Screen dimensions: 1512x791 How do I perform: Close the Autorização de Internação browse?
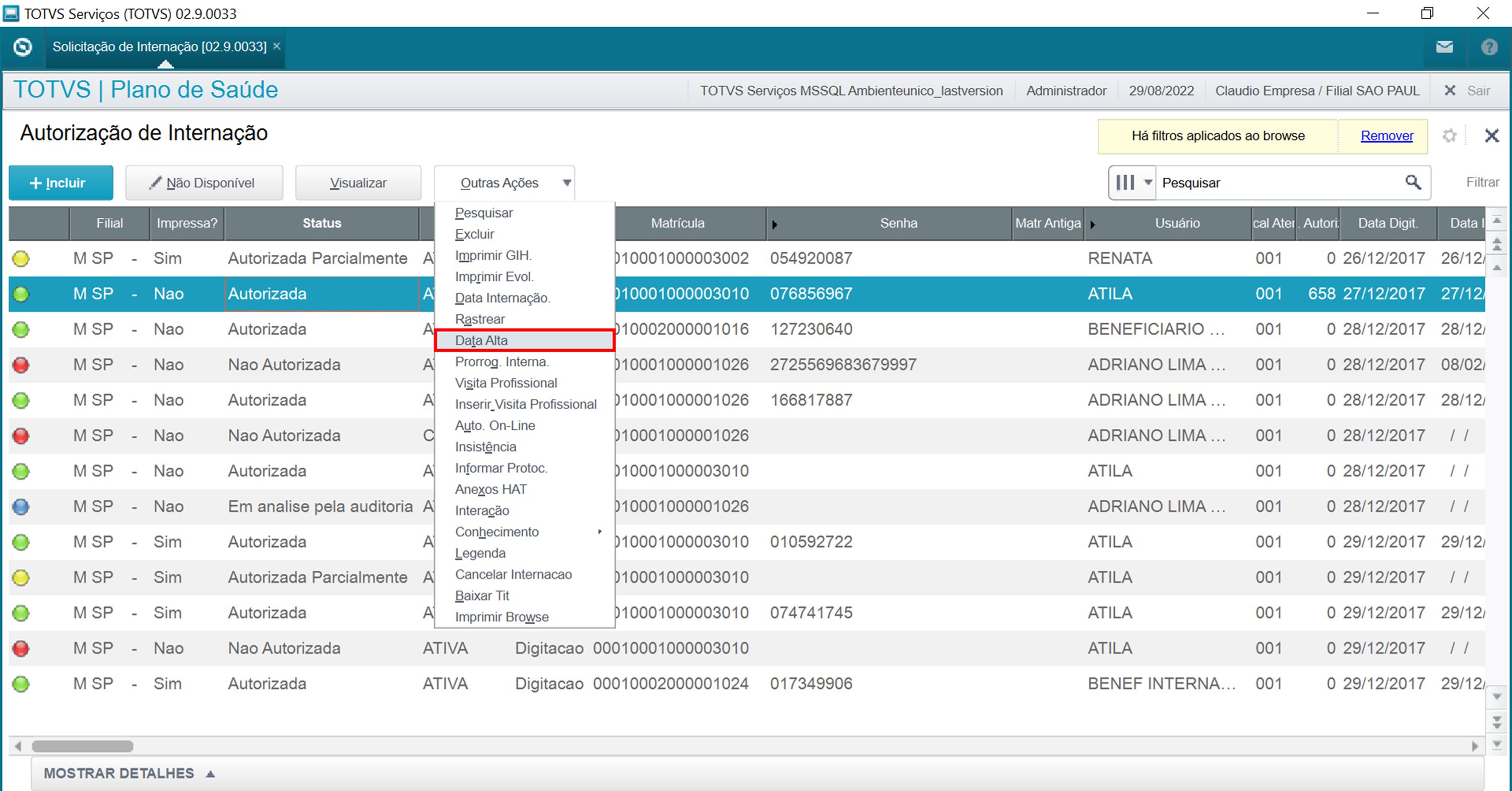(1491, 136)
